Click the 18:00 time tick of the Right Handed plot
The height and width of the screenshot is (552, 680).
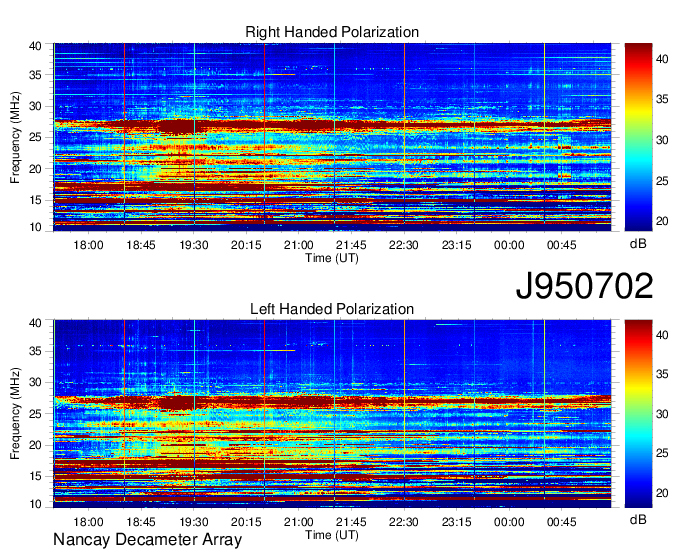click(x=88, y=245)
